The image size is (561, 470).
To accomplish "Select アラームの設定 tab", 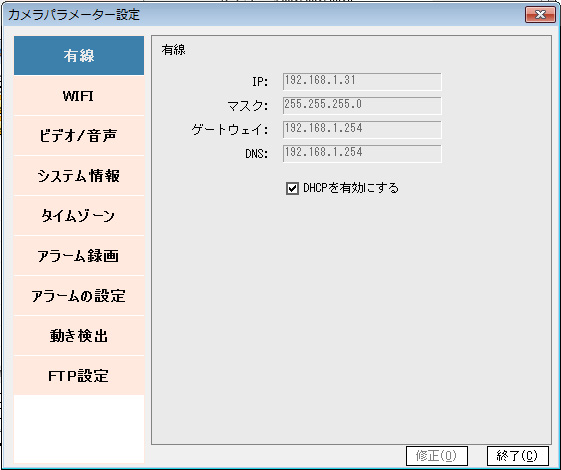I will coord(79,296).
